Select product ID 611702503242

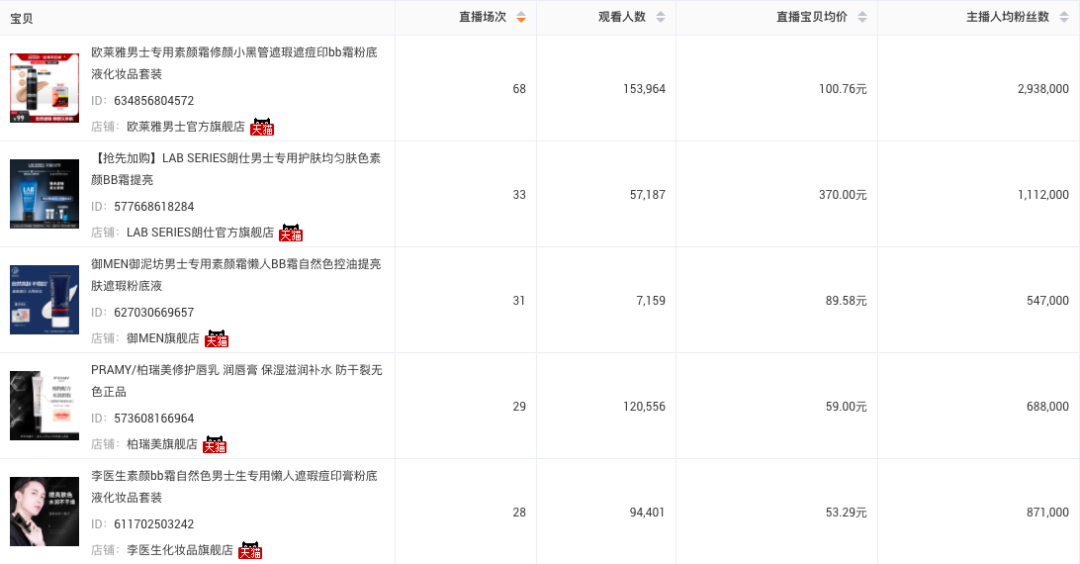point(154,525)
